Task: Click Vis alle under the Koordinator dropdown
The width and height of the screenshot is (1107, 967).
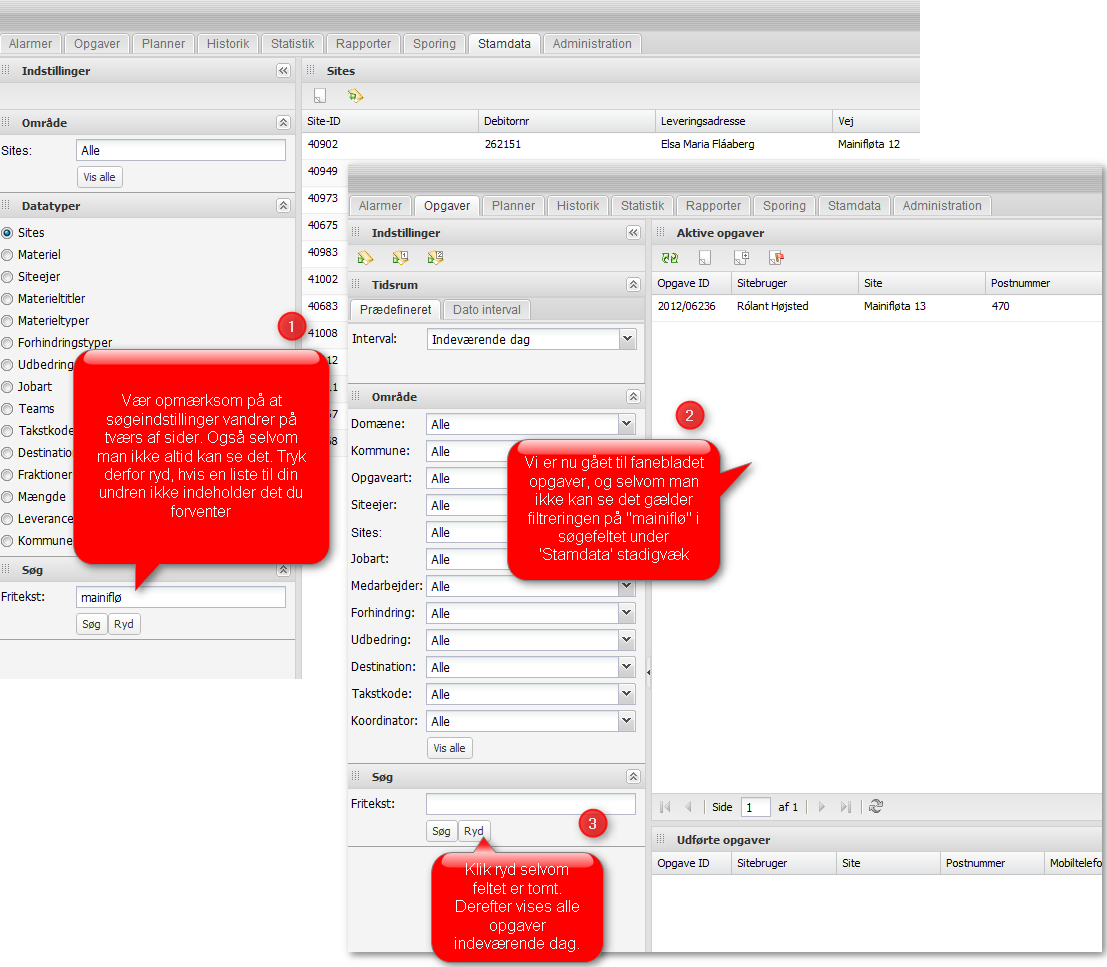Action: (x=449, y=748)
